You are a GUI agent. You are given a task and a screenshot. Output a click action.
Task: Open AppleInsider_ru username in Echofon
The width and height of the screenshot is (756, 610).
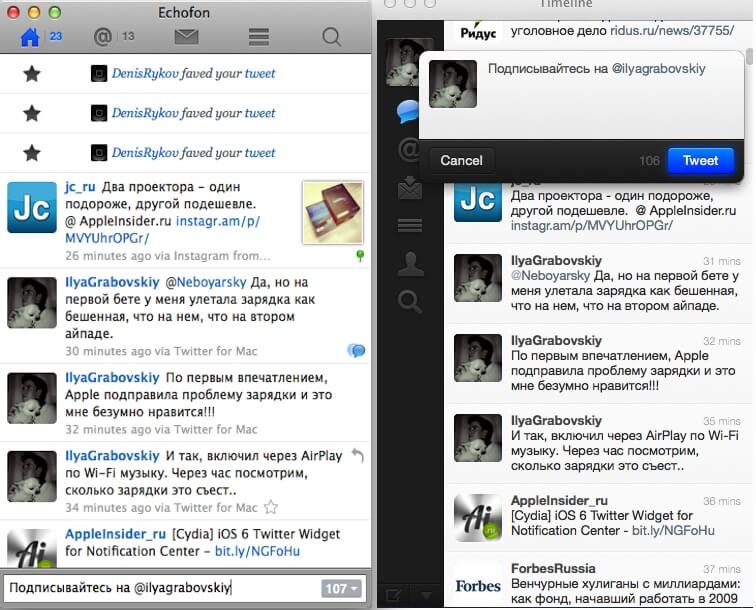pyautogui.click(x=115, y=534)
